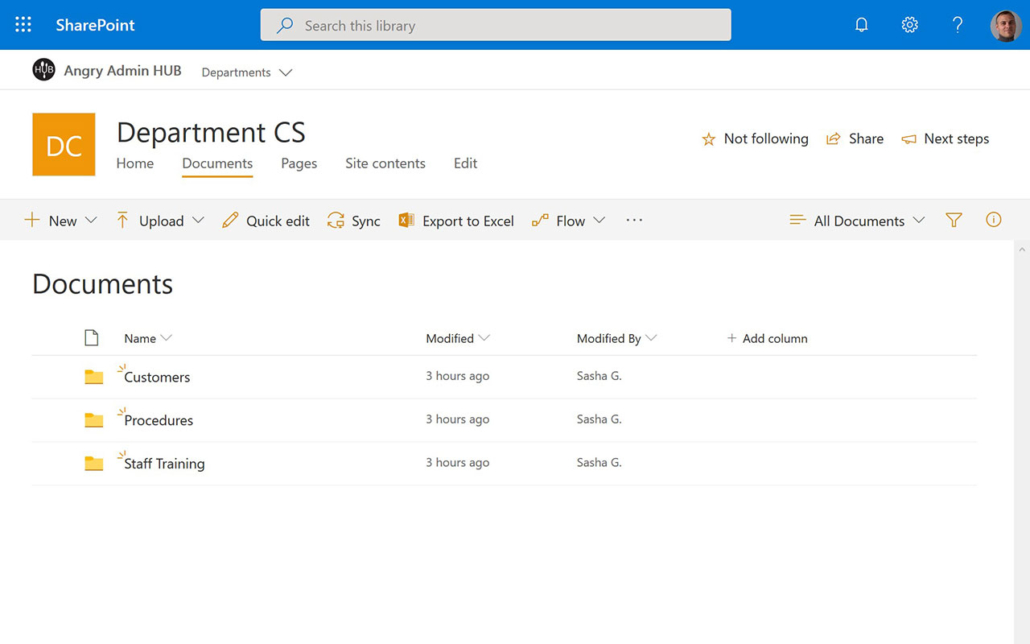
Task: Select the Documents navigation tab
Action: pos(217,163)
